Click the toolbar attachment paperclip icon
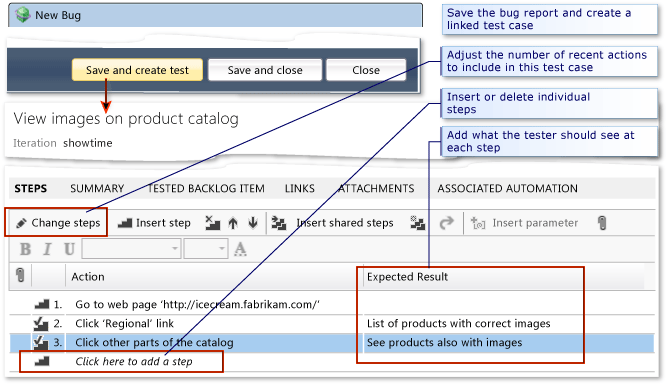The image size is (667, 385). (602, 222)
